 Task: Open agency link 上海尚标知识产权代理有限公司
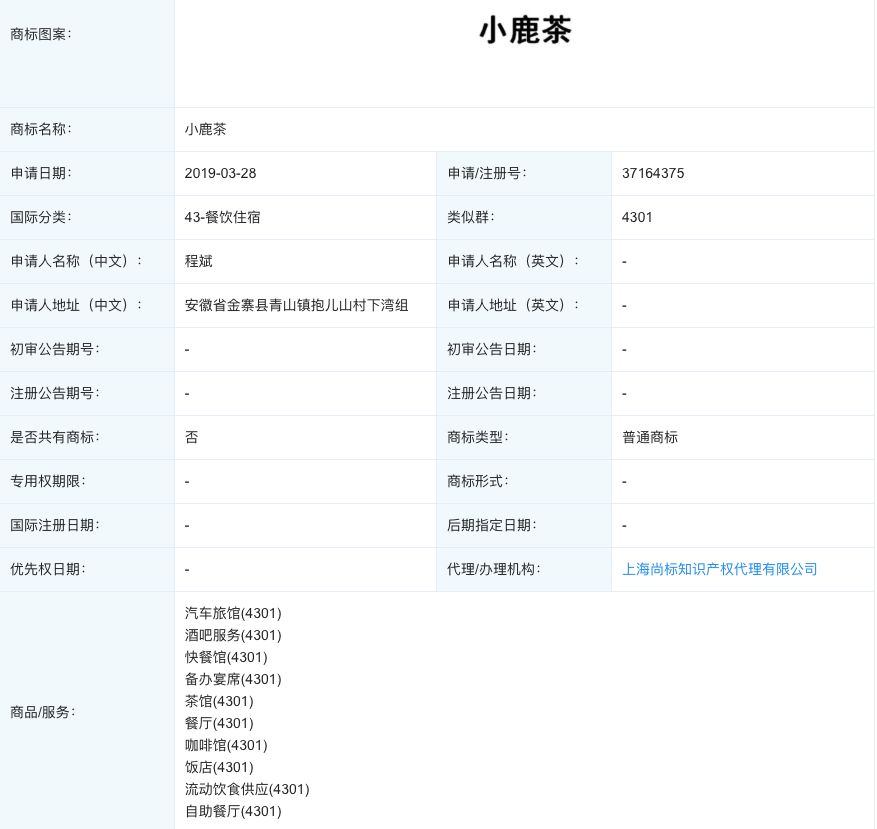(719, 568)
